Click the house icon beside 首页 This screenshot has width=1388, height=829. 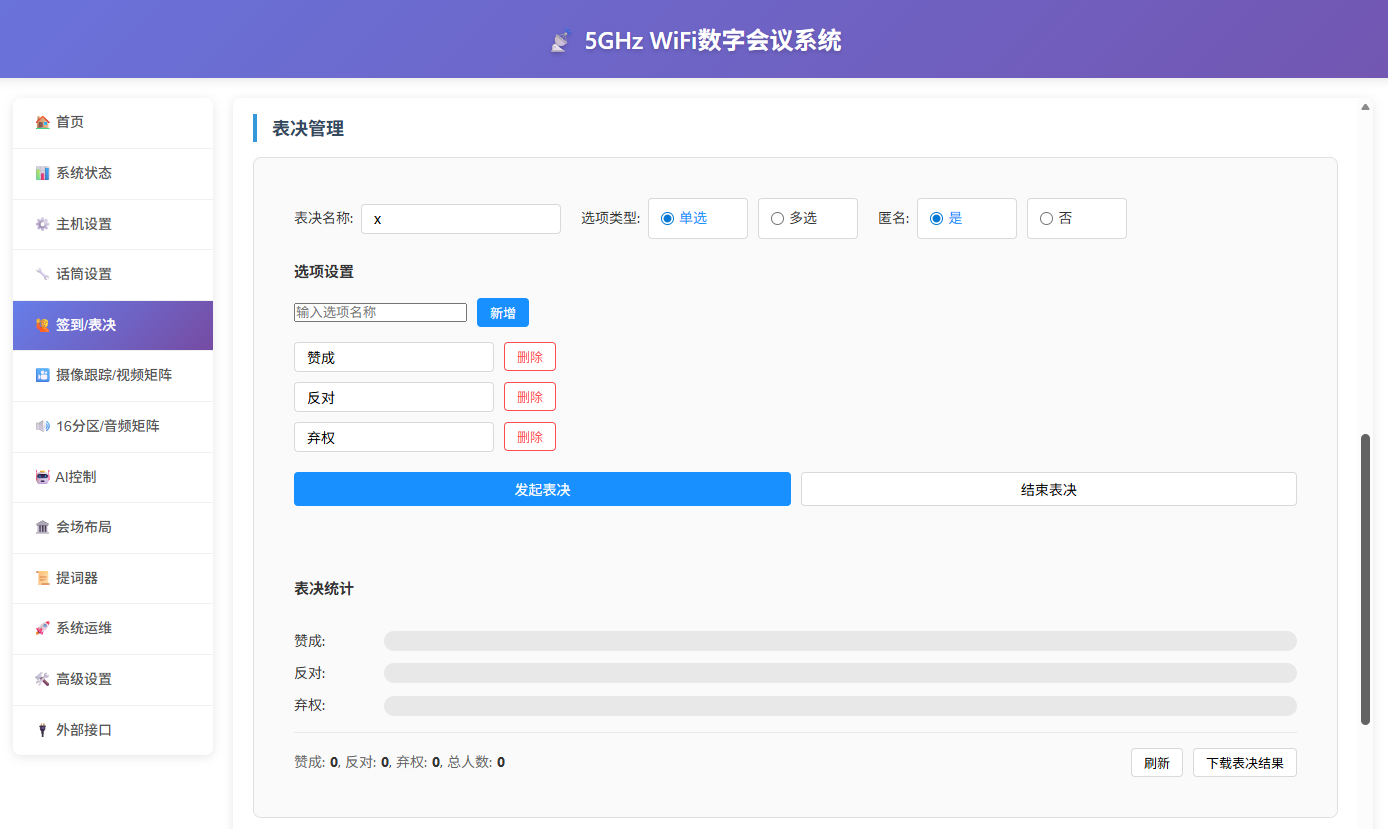tap(42, 122)
